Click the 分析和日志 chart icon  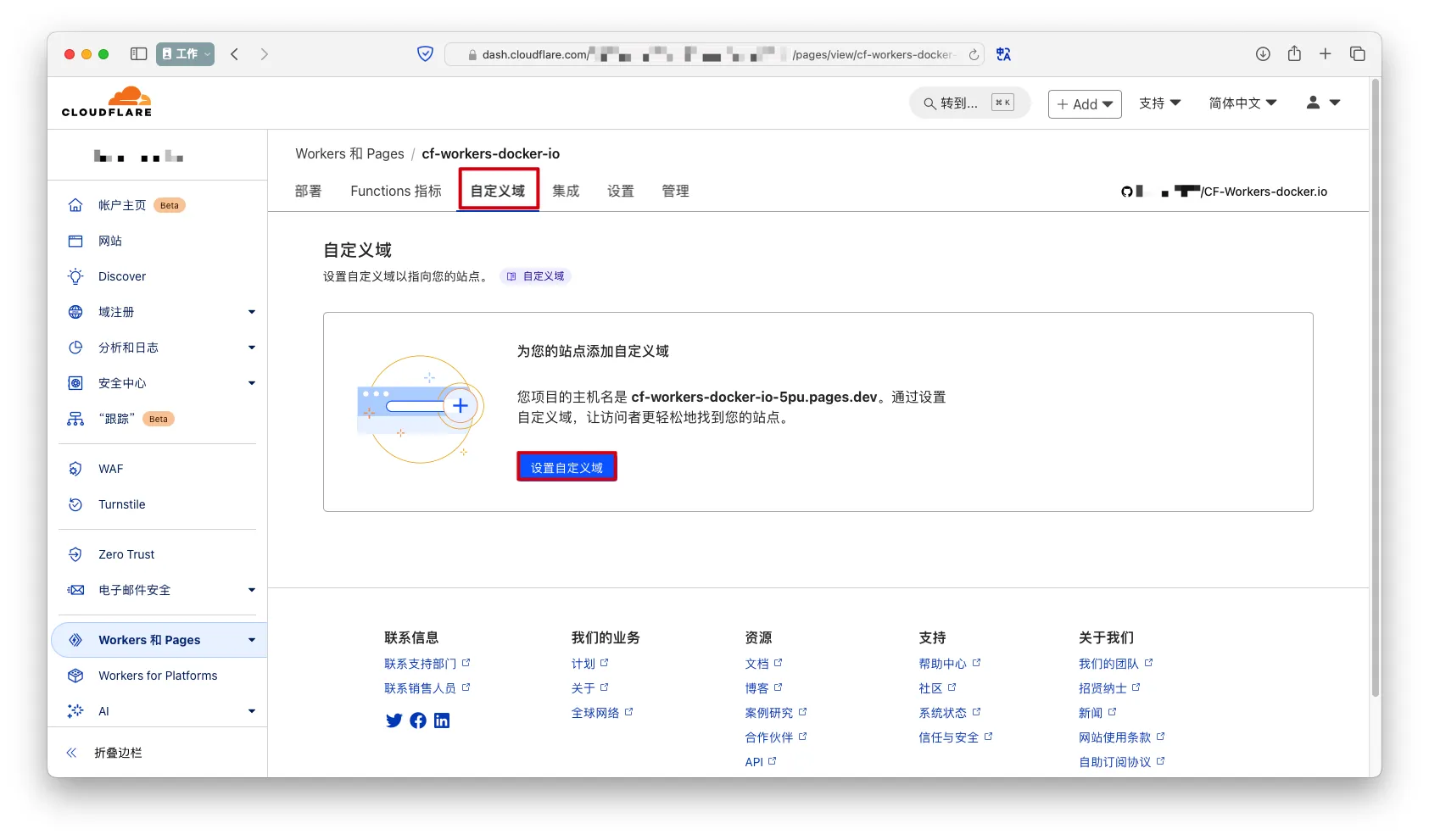(75, 348)
